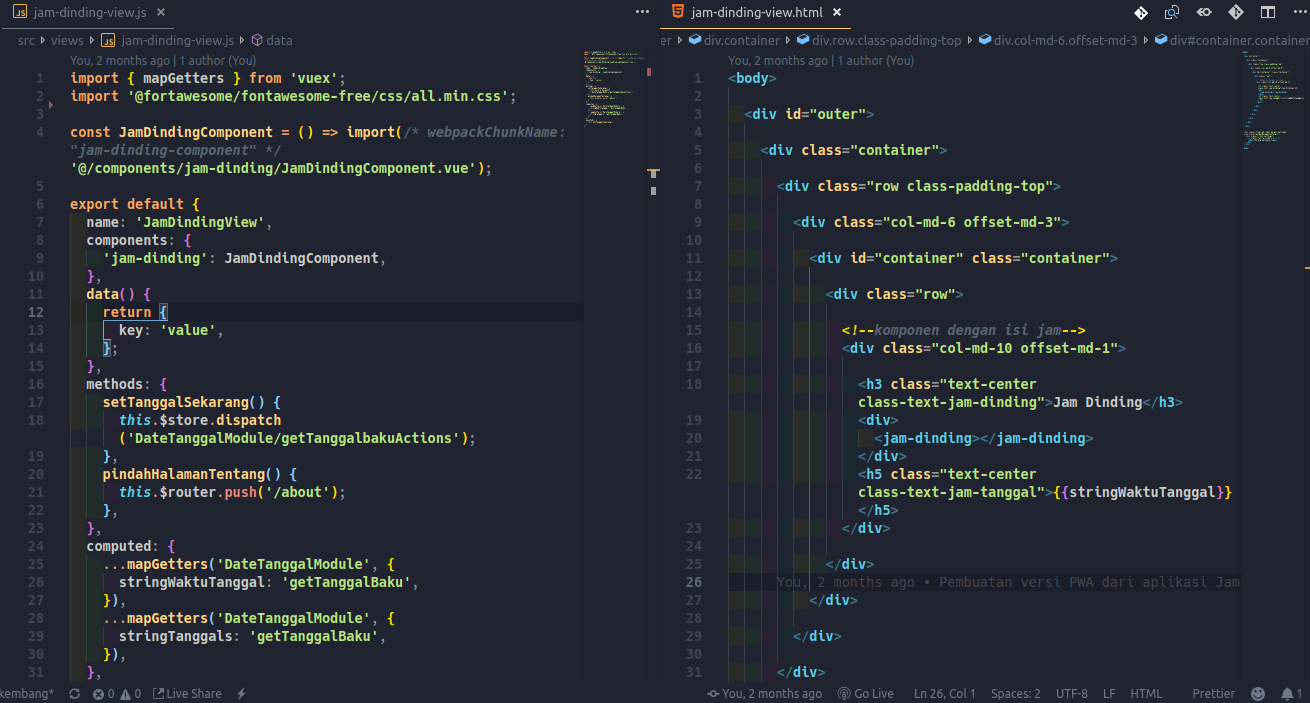
Task: Switch to the jam-dinding-view.html tab
Action: 755,13
